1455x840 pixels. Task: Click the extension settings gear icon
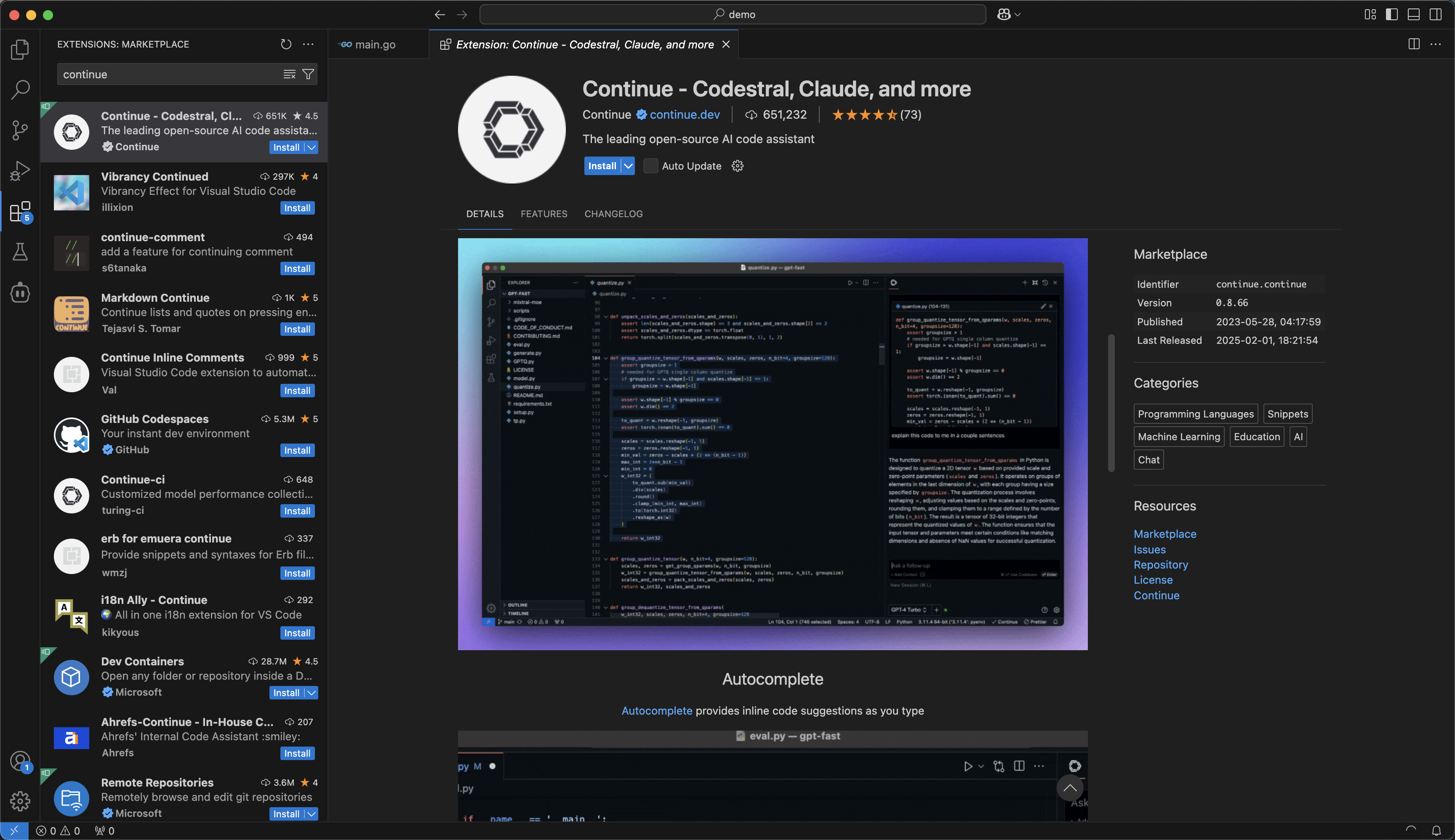point(739,166)
